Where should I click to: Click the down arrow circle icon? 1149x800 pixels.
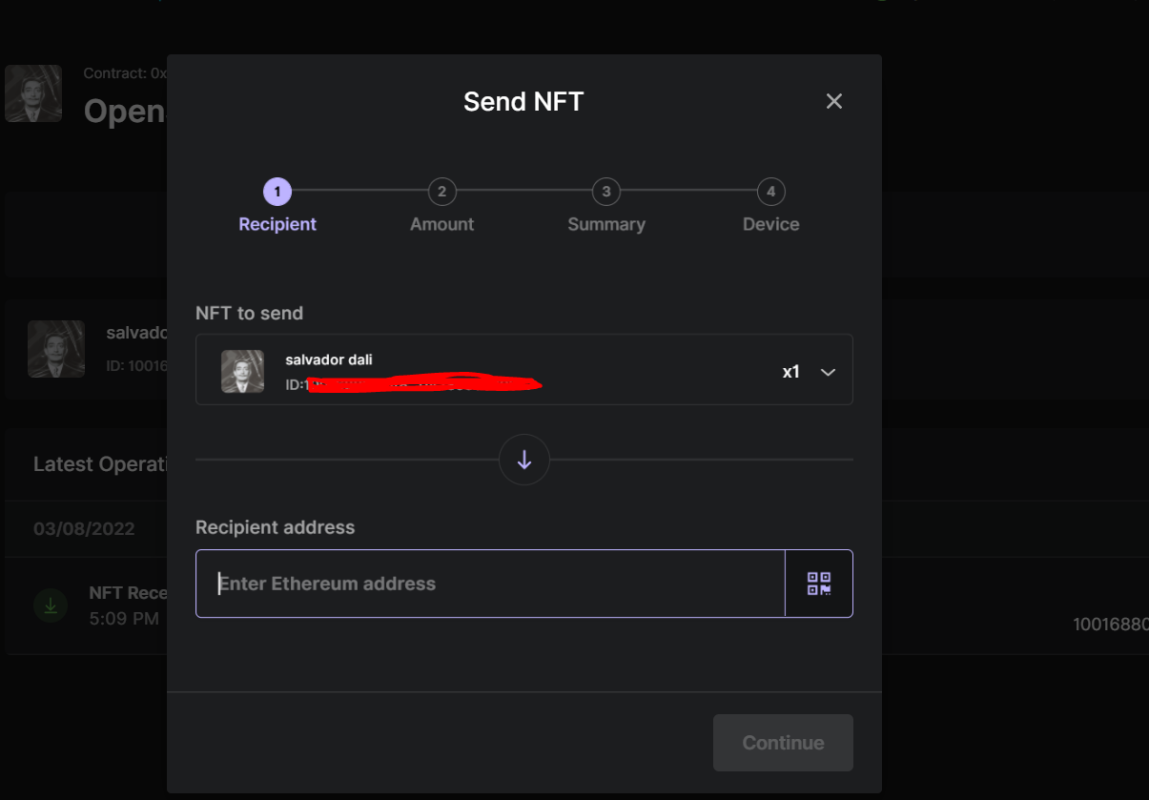524,460
